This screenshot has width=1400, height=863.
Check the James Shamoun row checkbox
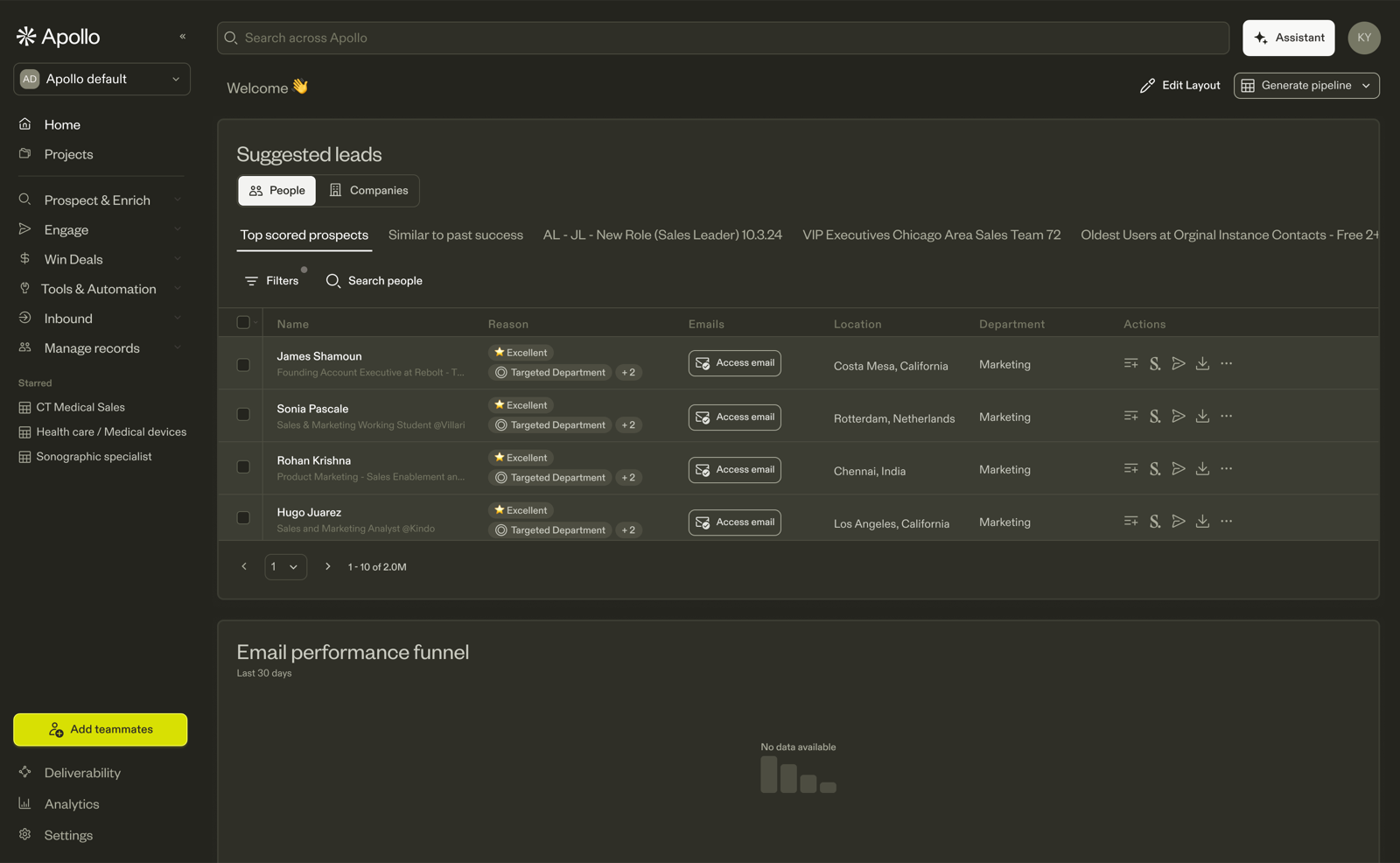click(x=243, y=364)
